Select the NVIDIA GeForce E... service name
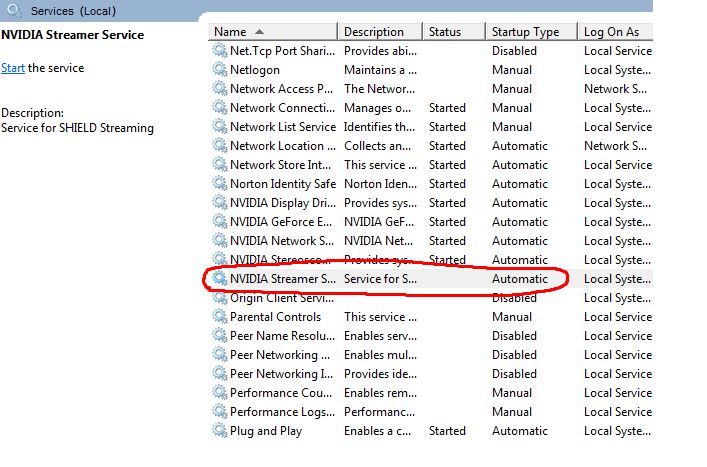The image size is (707, 467). click(x=280, y=222)
